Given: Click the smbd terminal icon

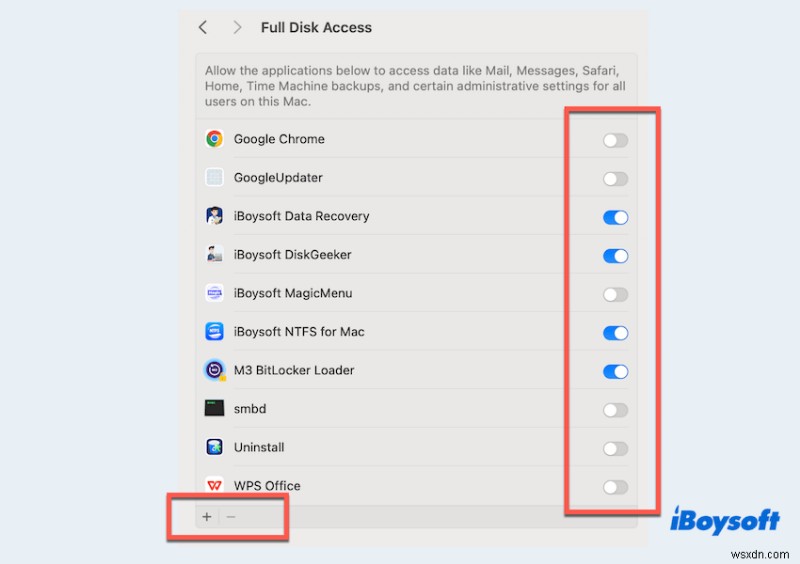Looking at the screenshot, I should [214, 408].
